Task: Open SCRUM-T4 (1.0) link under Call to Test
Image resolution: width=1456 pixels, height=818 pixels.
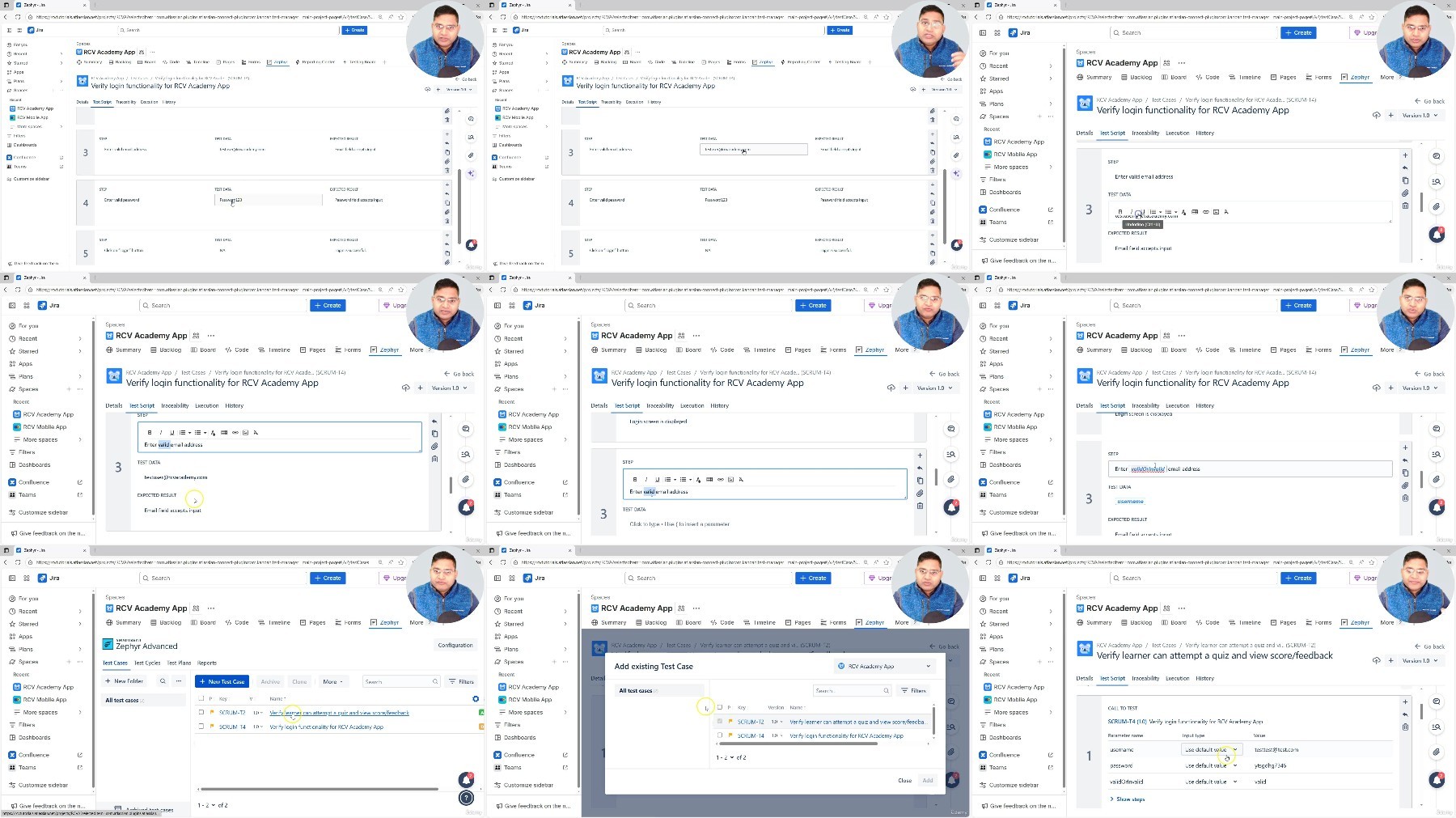Action: (x=1128, y=721)
